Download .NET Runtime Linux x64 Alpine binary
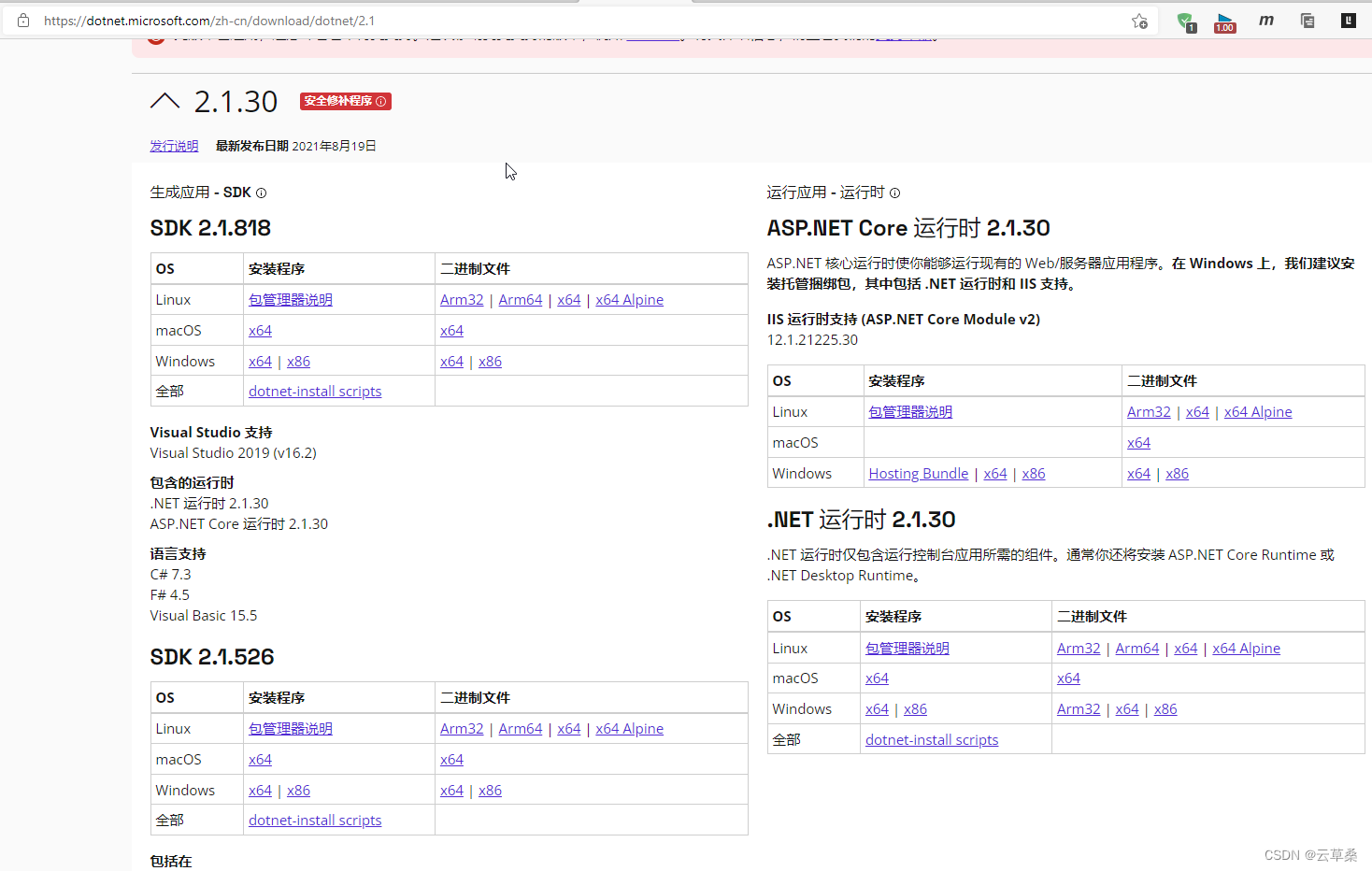The width and height of the screenshot is (1372, 871). click(1246, 649)
